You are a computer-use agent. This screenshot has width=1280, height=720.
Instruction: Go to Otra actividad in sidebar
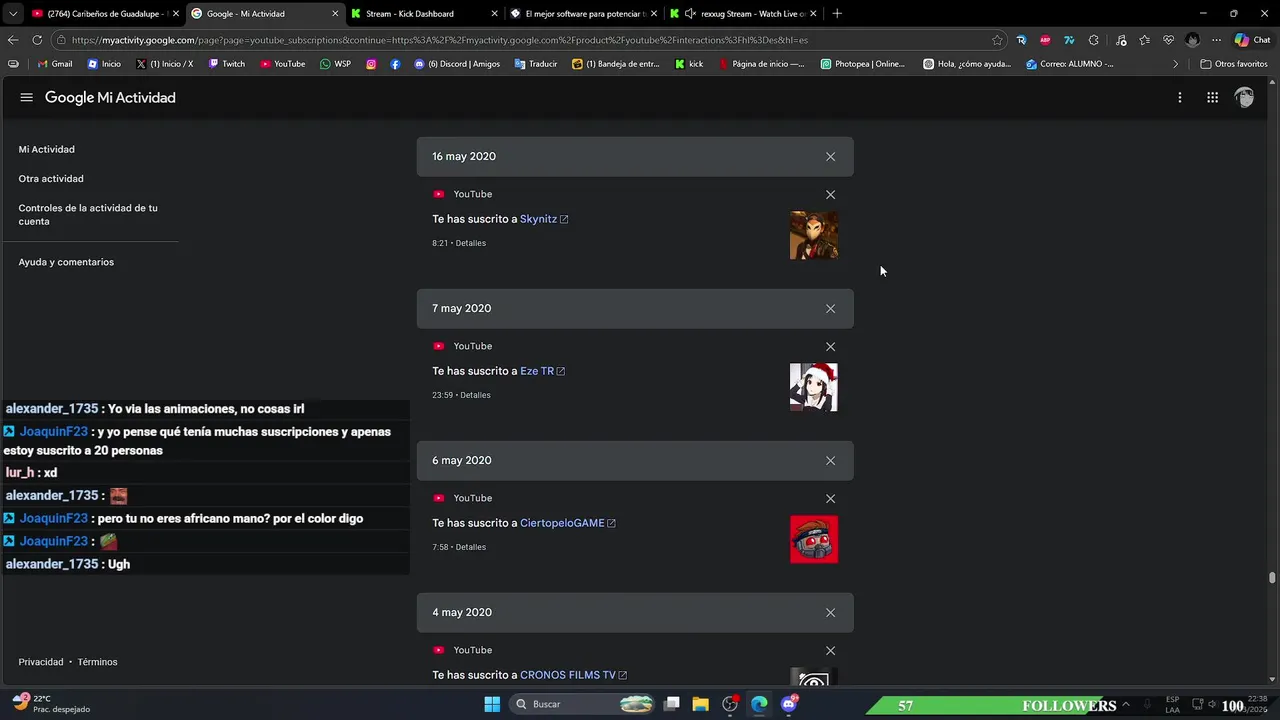pos(51,179)
